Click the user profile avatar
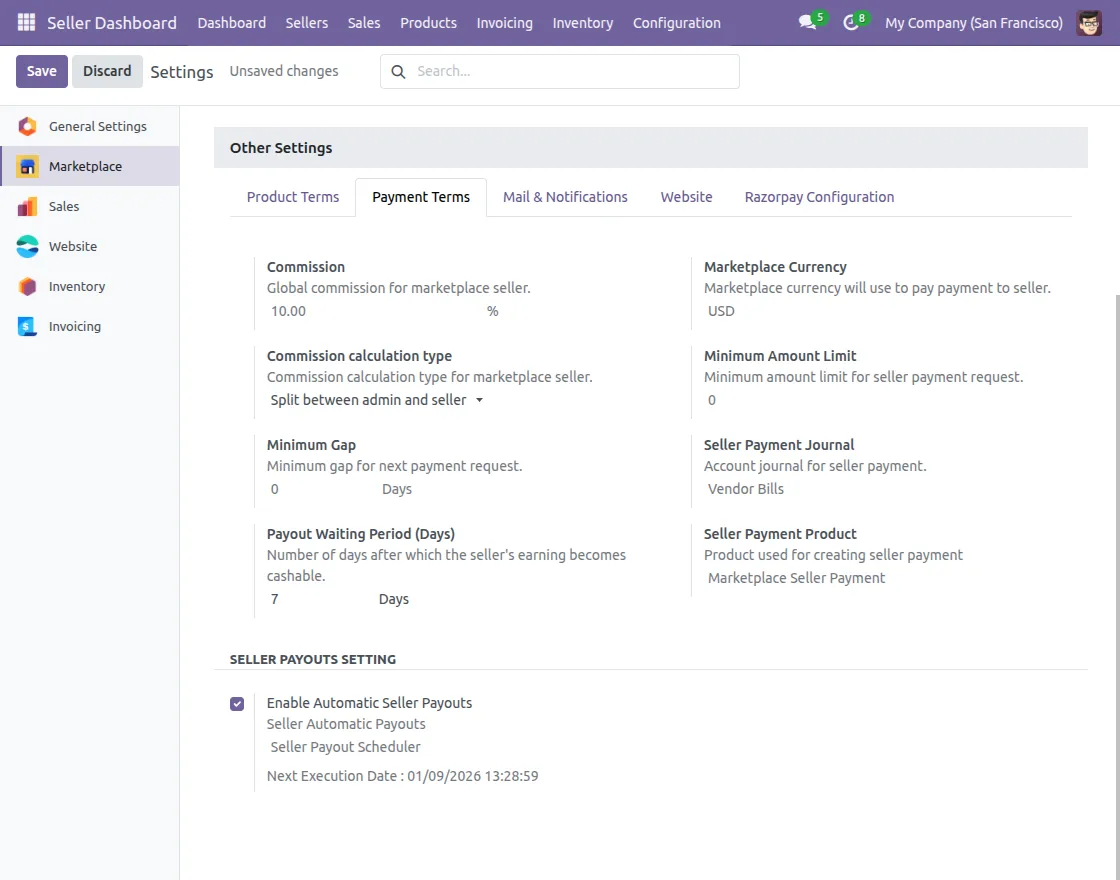1120x880 pixels. pyautogui.click(x=1089, y=22)
